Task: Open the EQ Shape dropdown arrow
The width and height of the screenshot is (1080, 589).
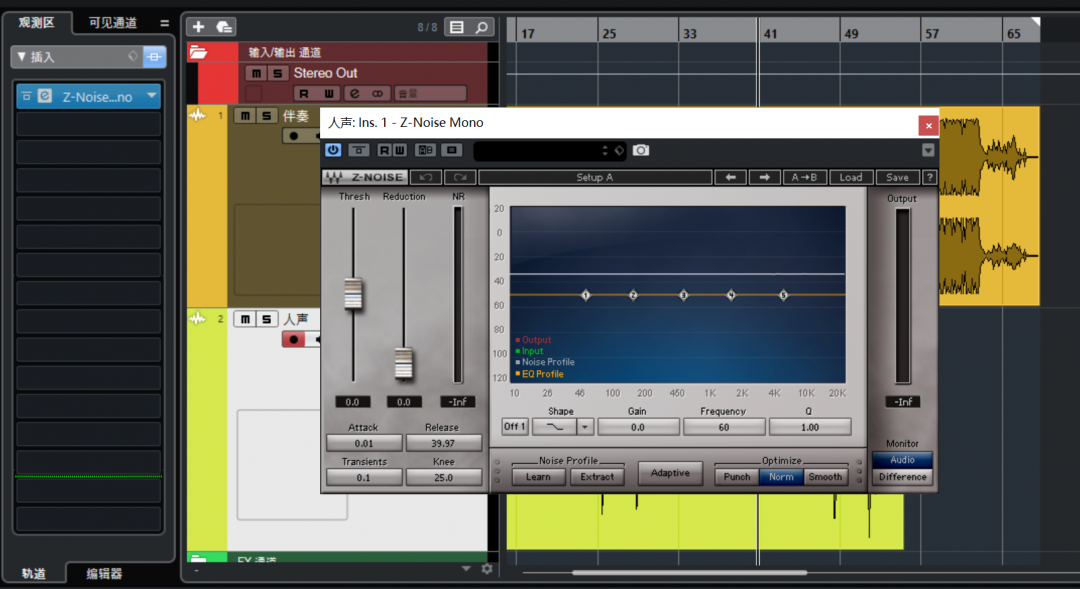Action: tap(584, 427)
